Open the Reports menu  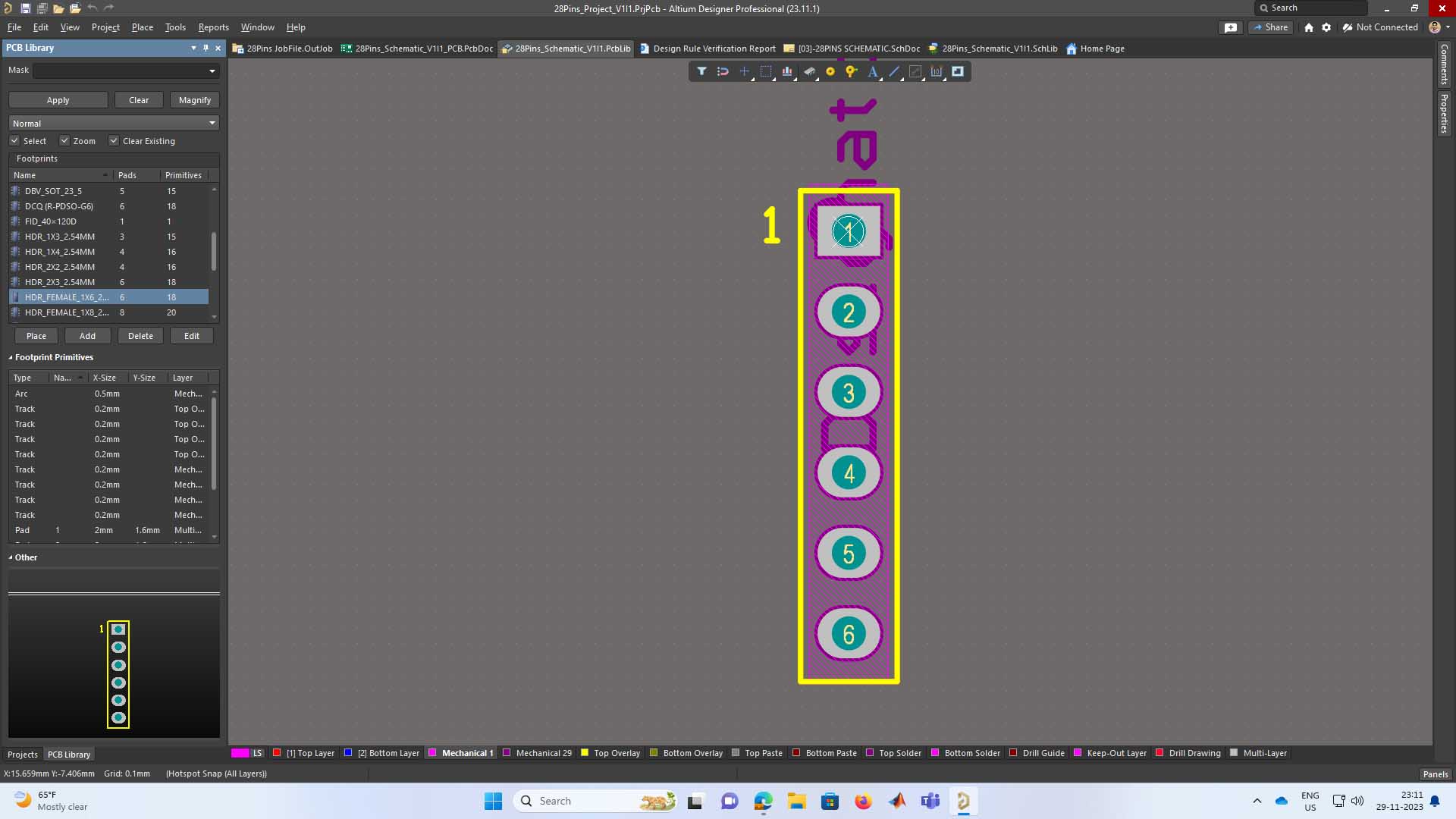(x=213, y=27)
